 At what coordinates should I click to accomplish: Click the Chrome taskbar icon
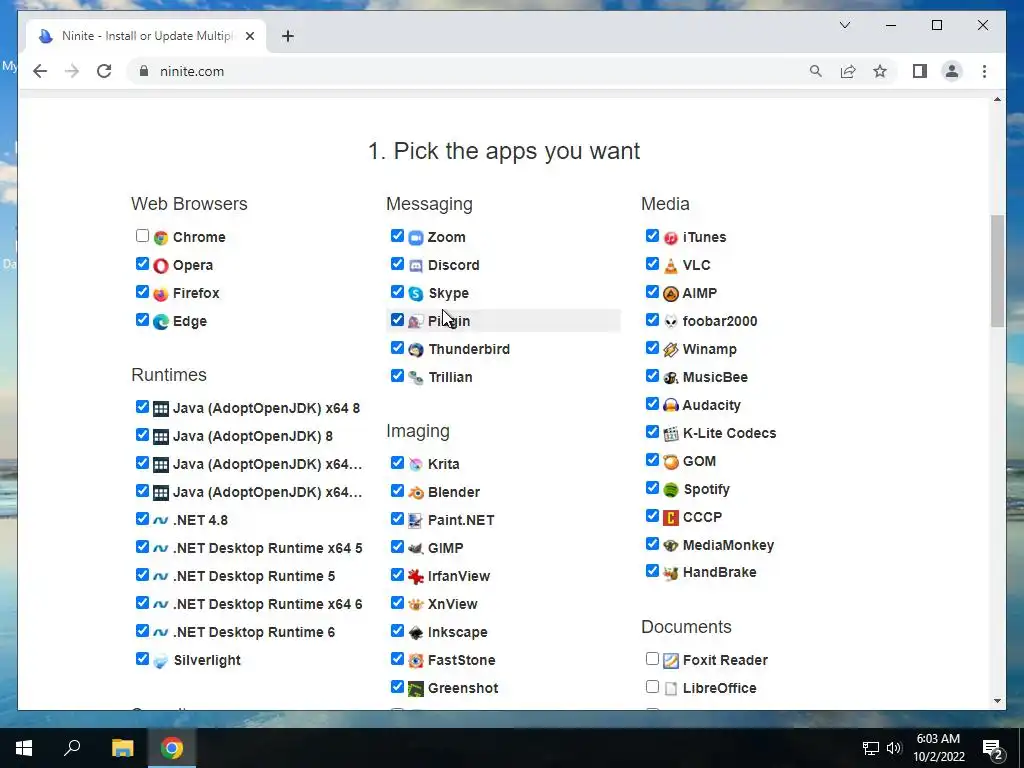click(x=172, y=748)
